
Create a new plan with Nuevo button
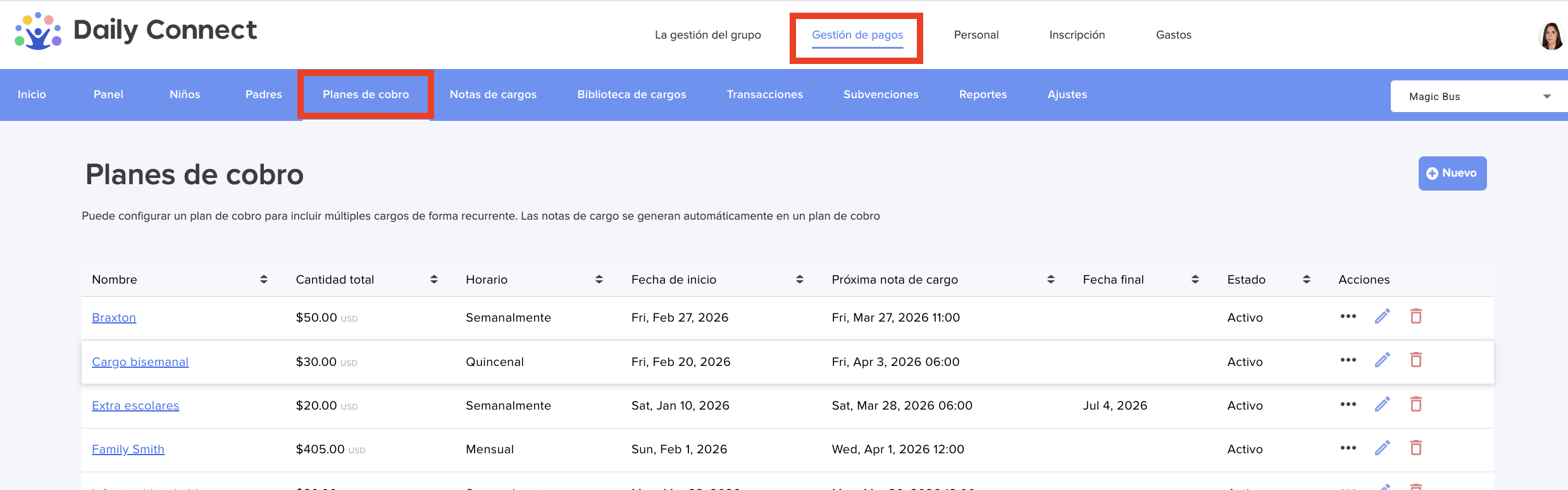click(1452, 173)
